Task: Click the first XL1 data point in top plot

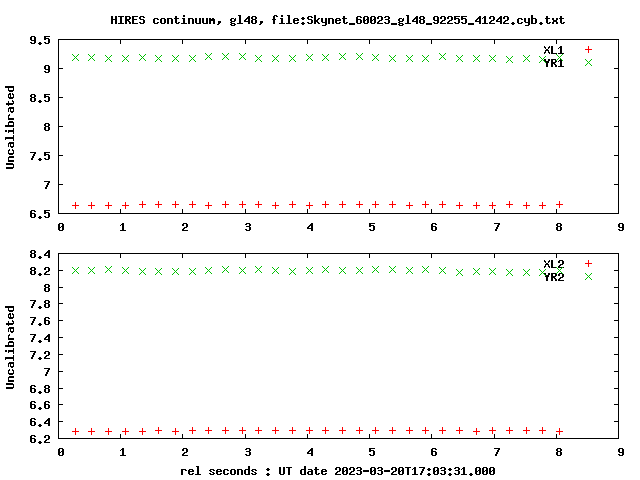Action: coord(76,205)
